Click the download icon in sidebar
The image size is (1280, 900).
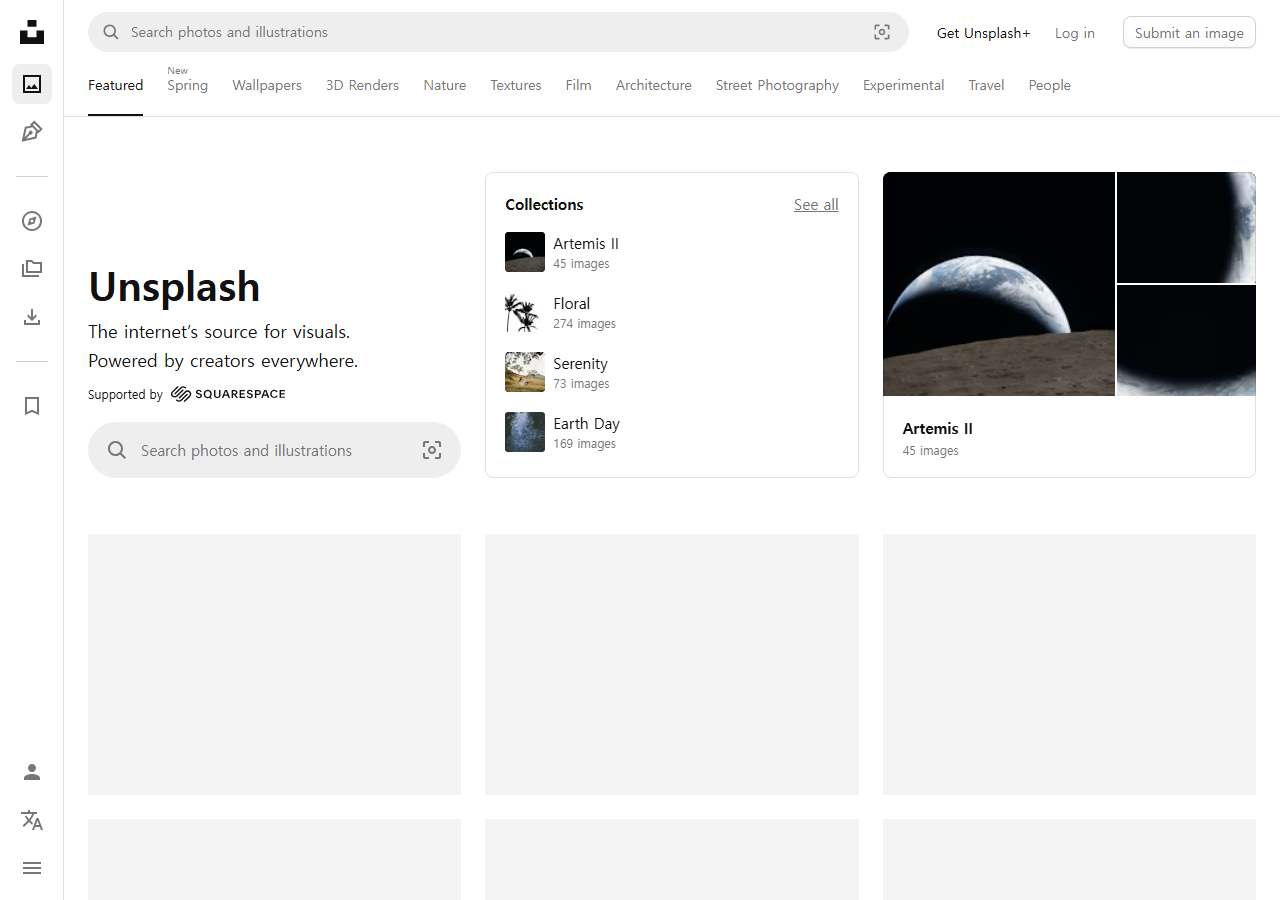tap(32, 317)
